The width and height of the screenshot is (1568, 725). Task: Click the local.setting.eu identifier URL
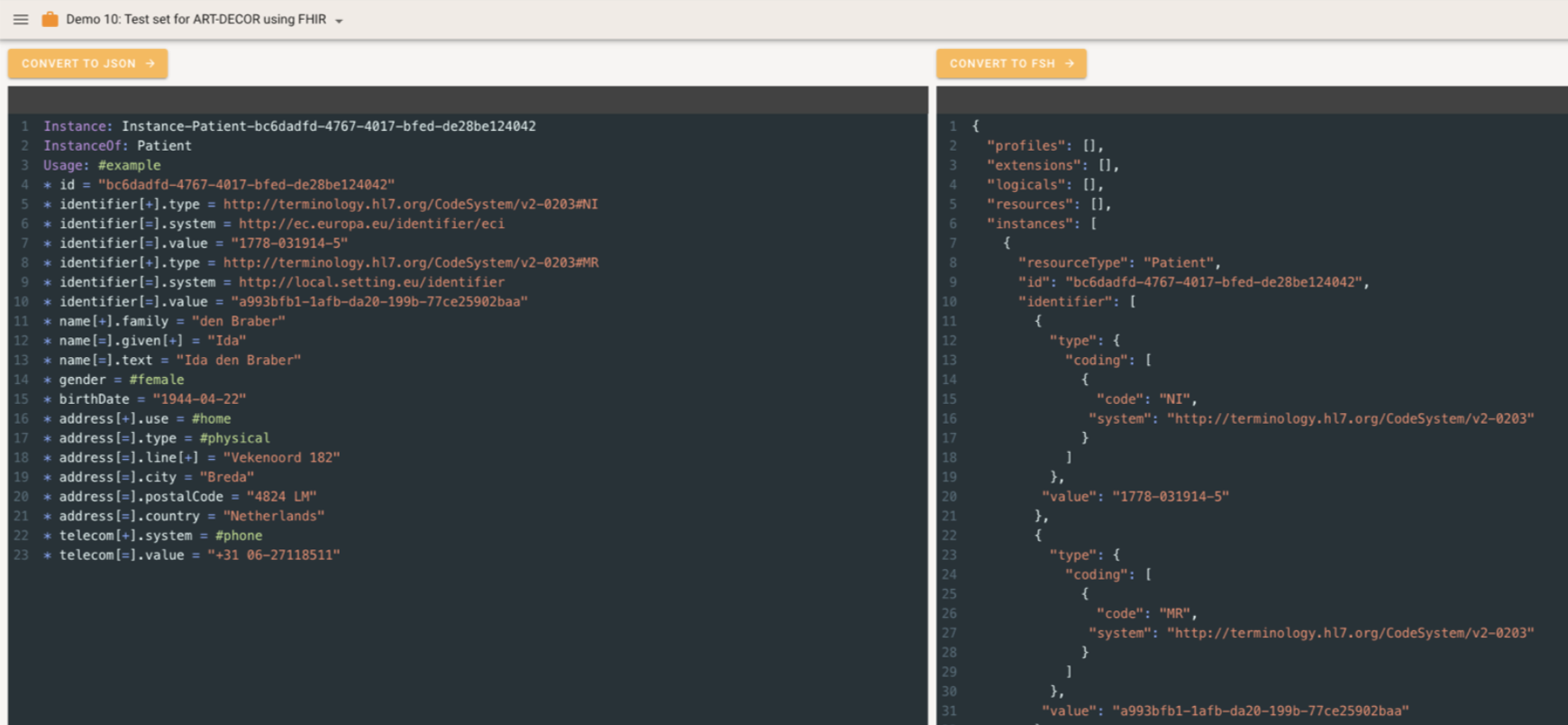371,282
